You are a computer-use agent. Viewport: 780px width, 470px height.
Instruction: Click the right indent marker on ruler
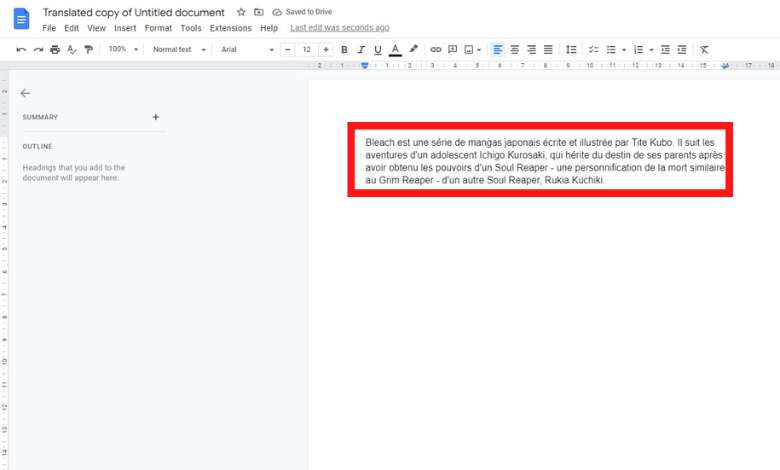(x=725, y=66)
